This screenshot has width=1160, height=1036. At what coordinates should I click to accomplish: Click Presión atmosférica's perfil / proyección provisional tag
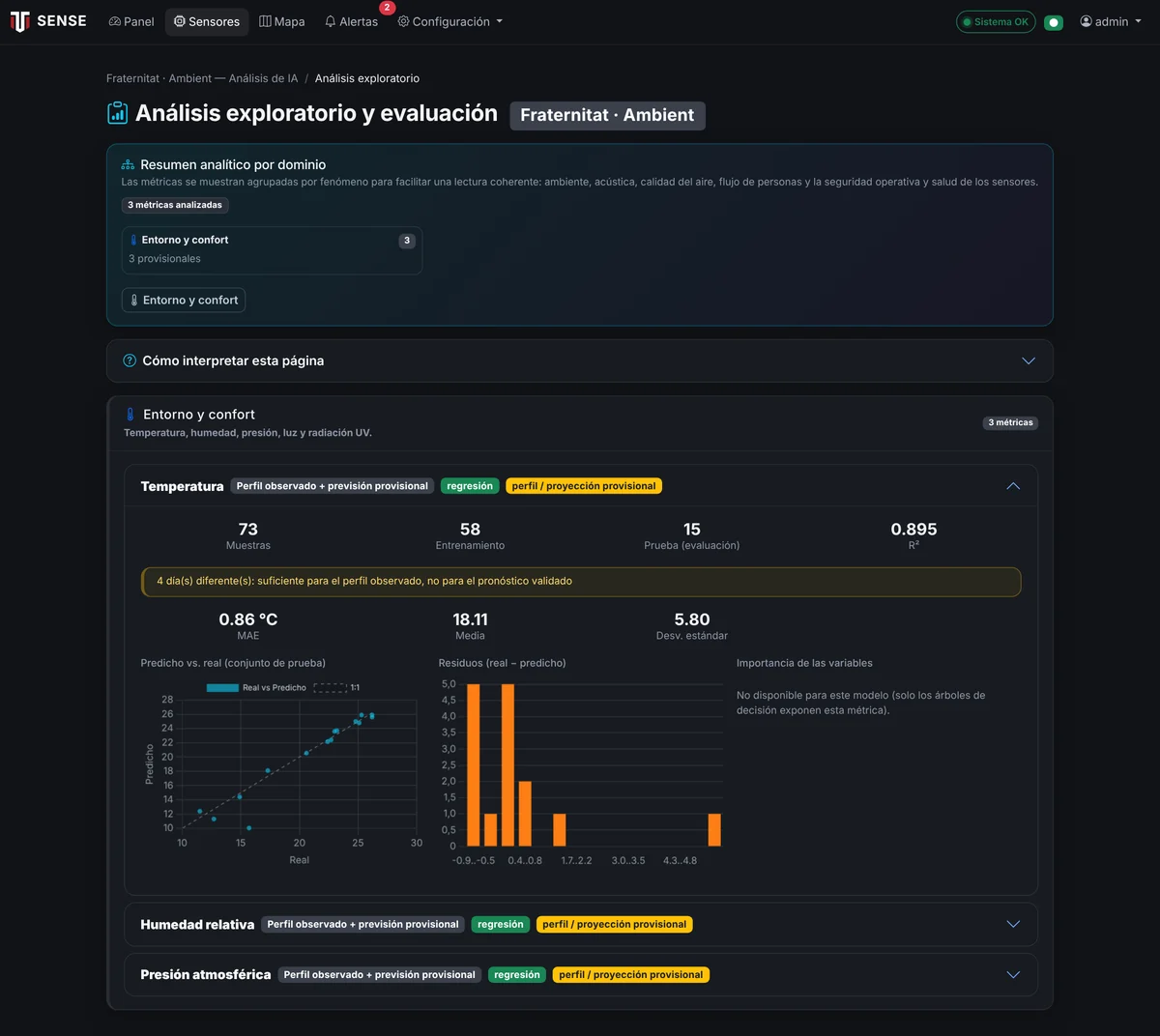click(631, 975)
